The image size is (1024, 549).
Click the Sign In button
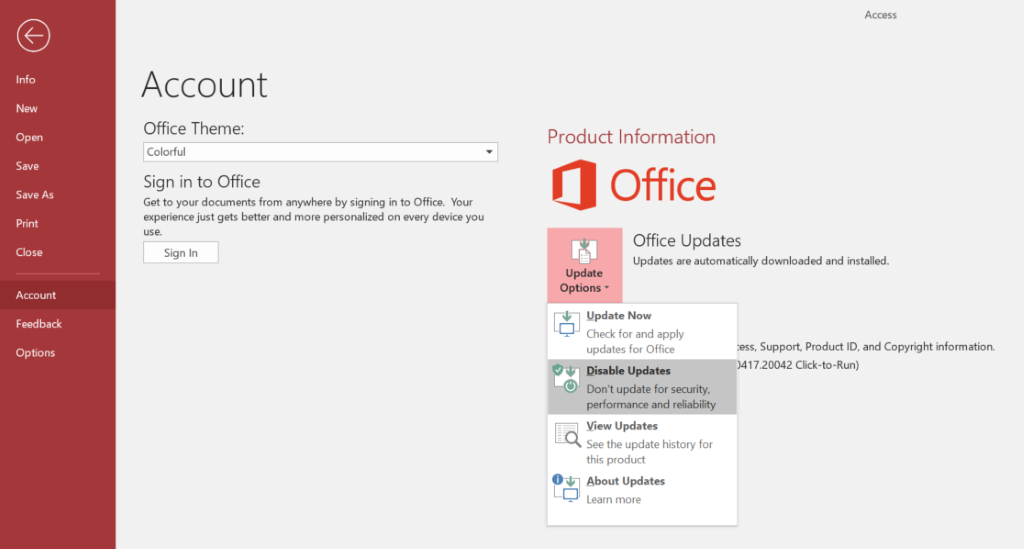pyautogui.click(x=181, y=253)
